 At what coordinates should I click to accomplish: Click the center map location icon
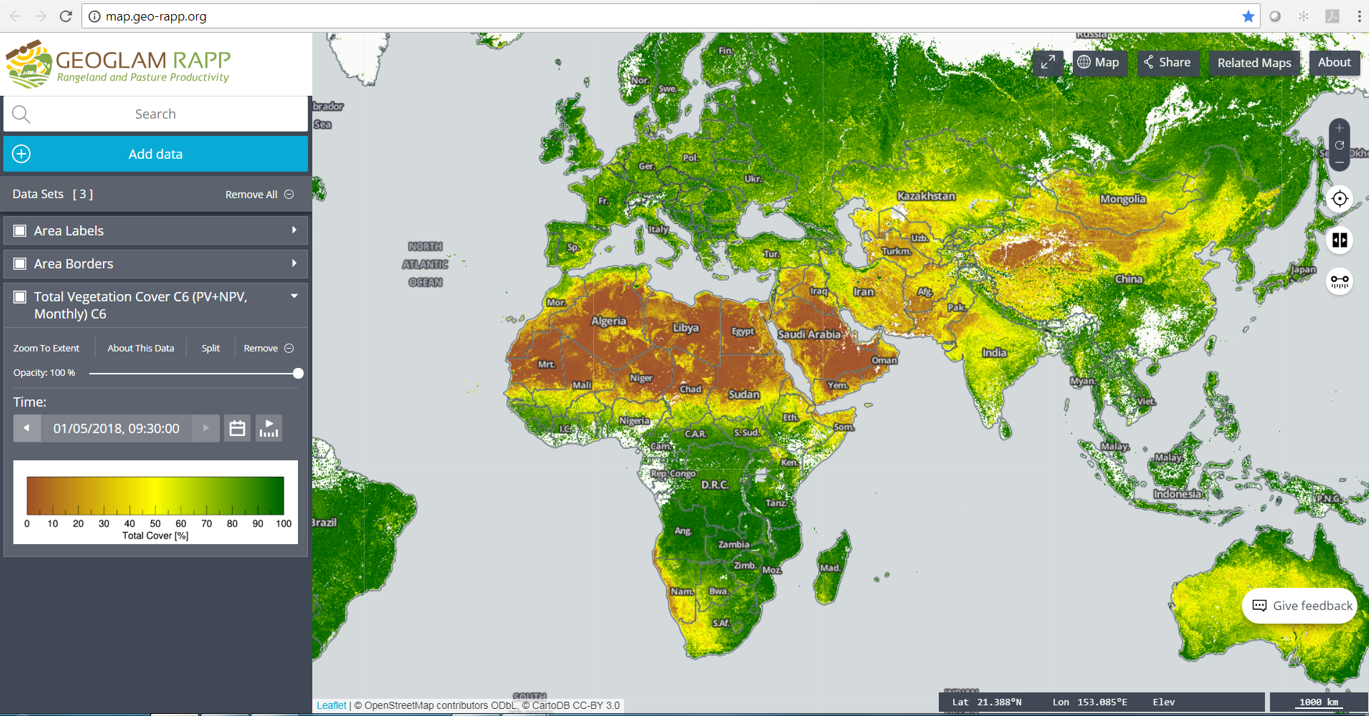point(1339,199)
